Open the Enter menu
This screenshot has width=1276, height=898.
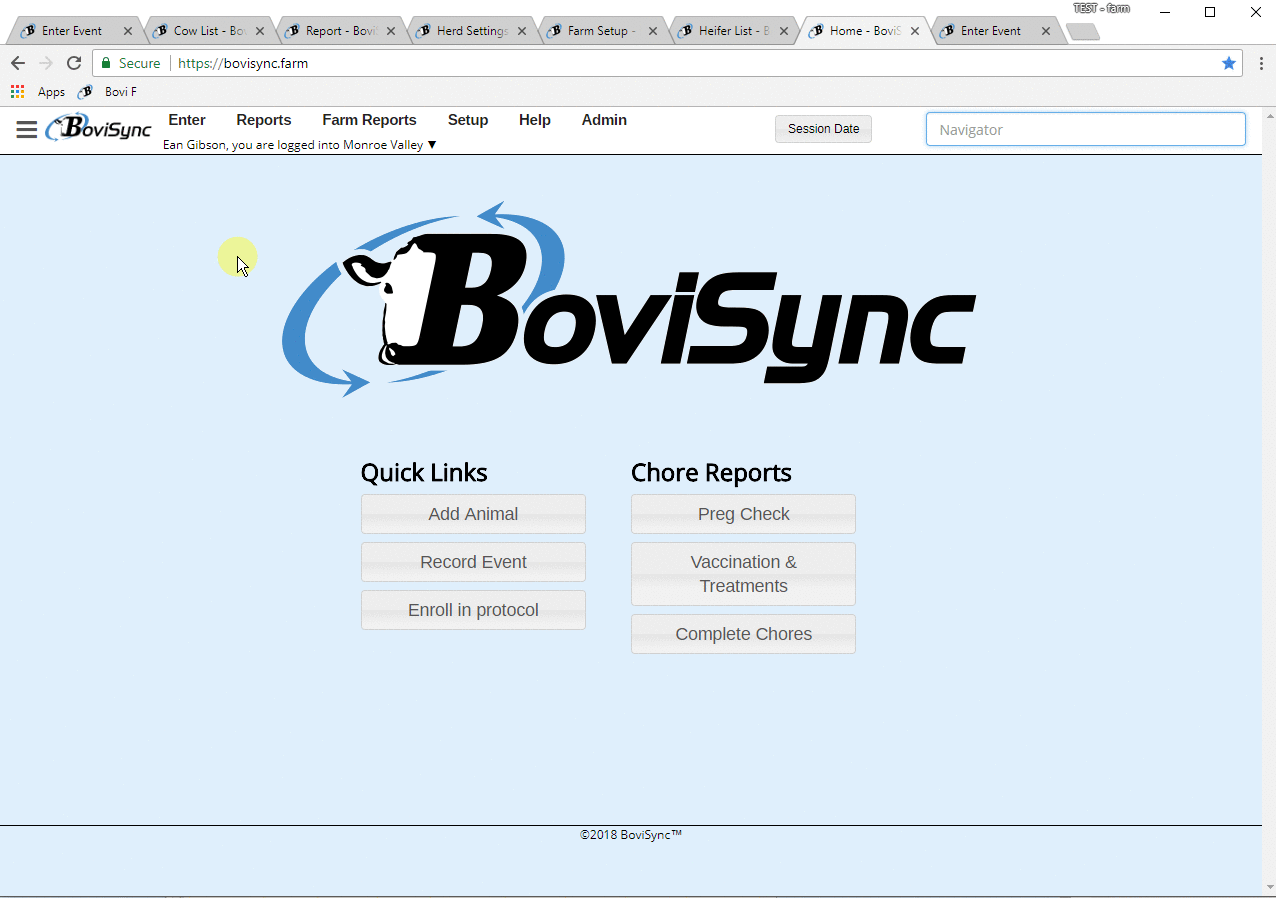pyautogui.click(x=187, y=120)
